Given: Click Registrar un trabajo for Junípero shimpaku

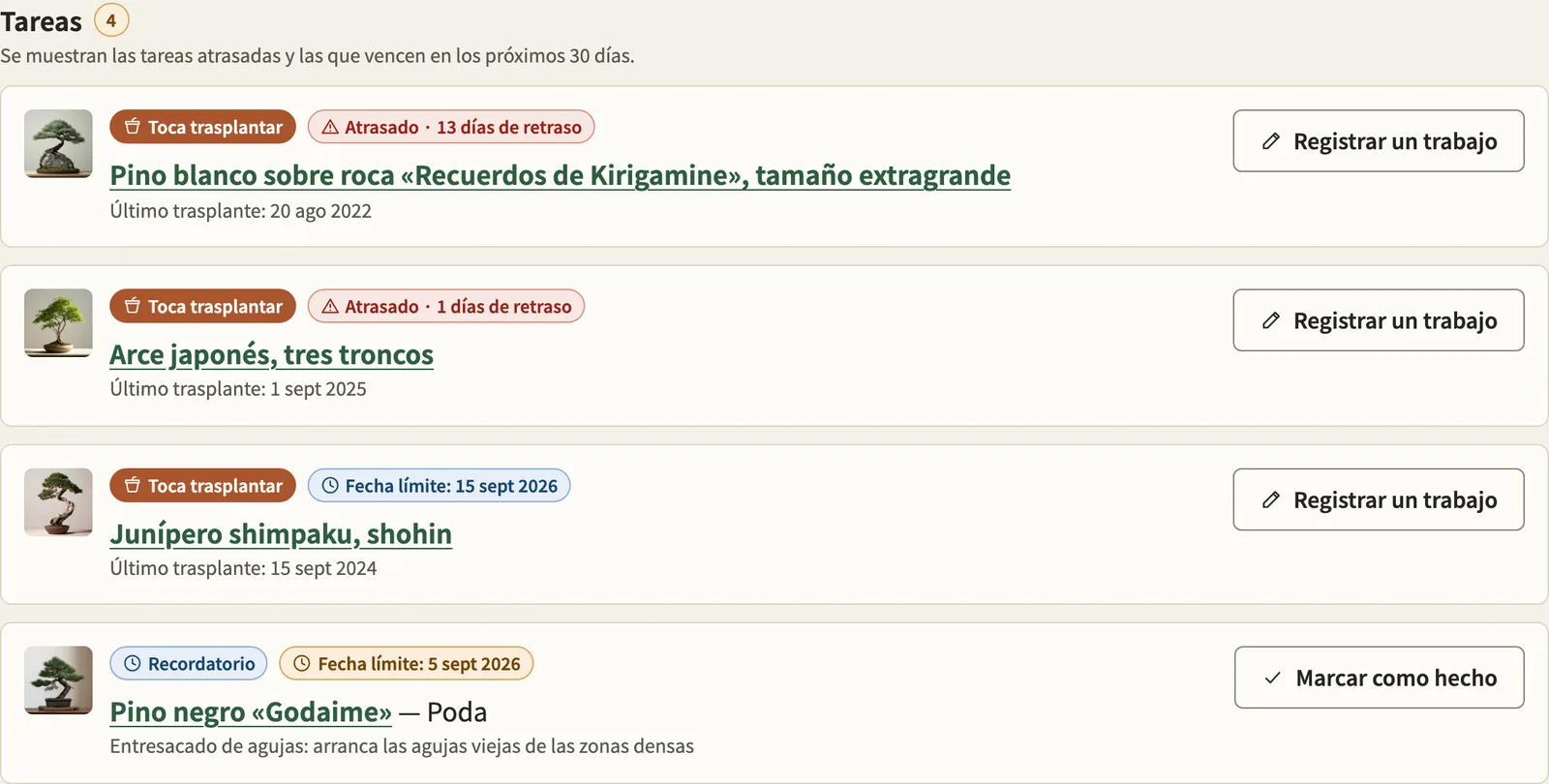Looking at the screenshot, I should (x=1379, y=499).
